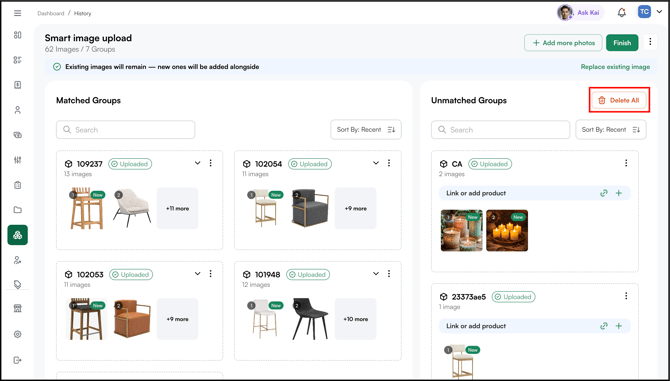
Task: Click the History breadcrumb
Action: [82, 13]
